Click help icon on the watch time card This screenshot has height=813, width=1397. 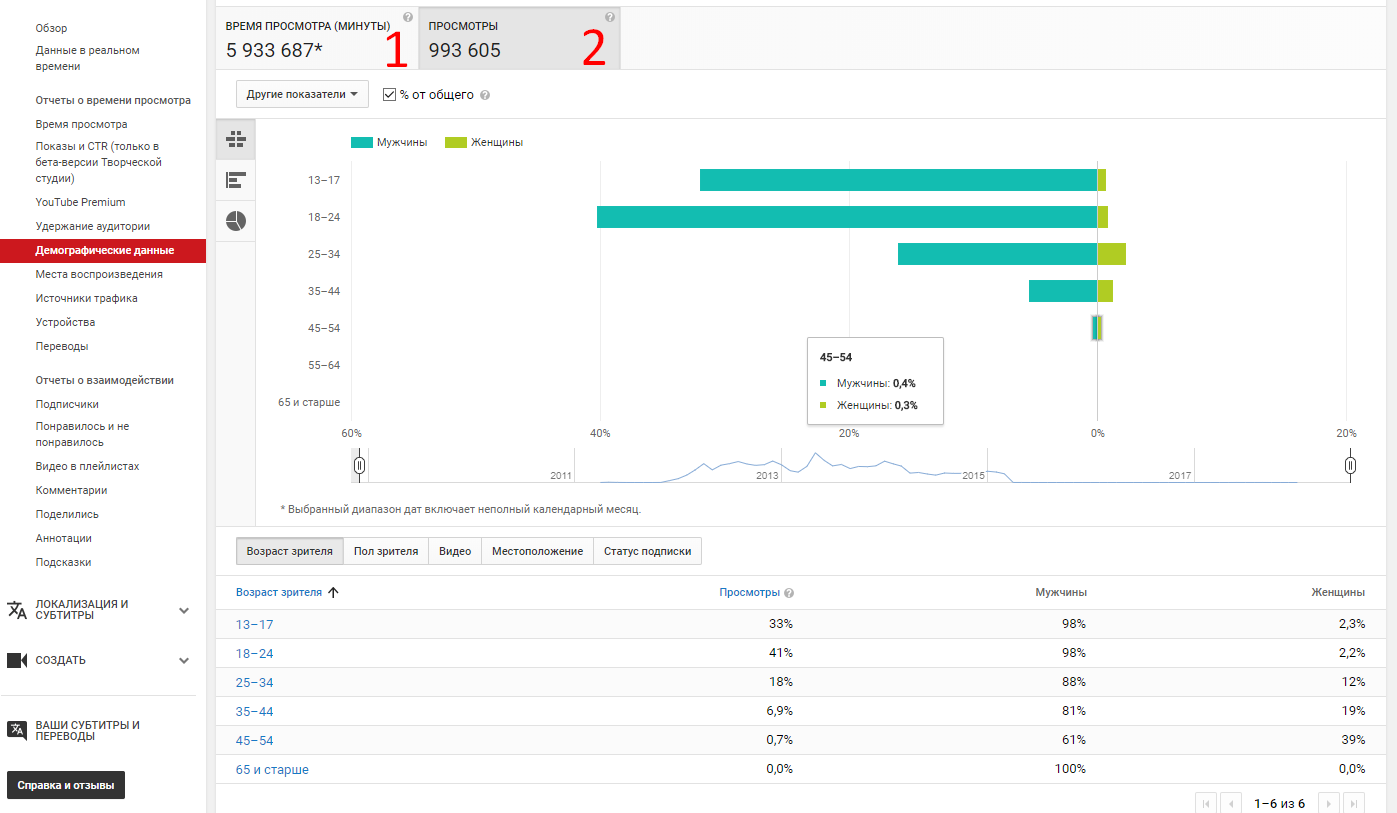click(408, 17)
